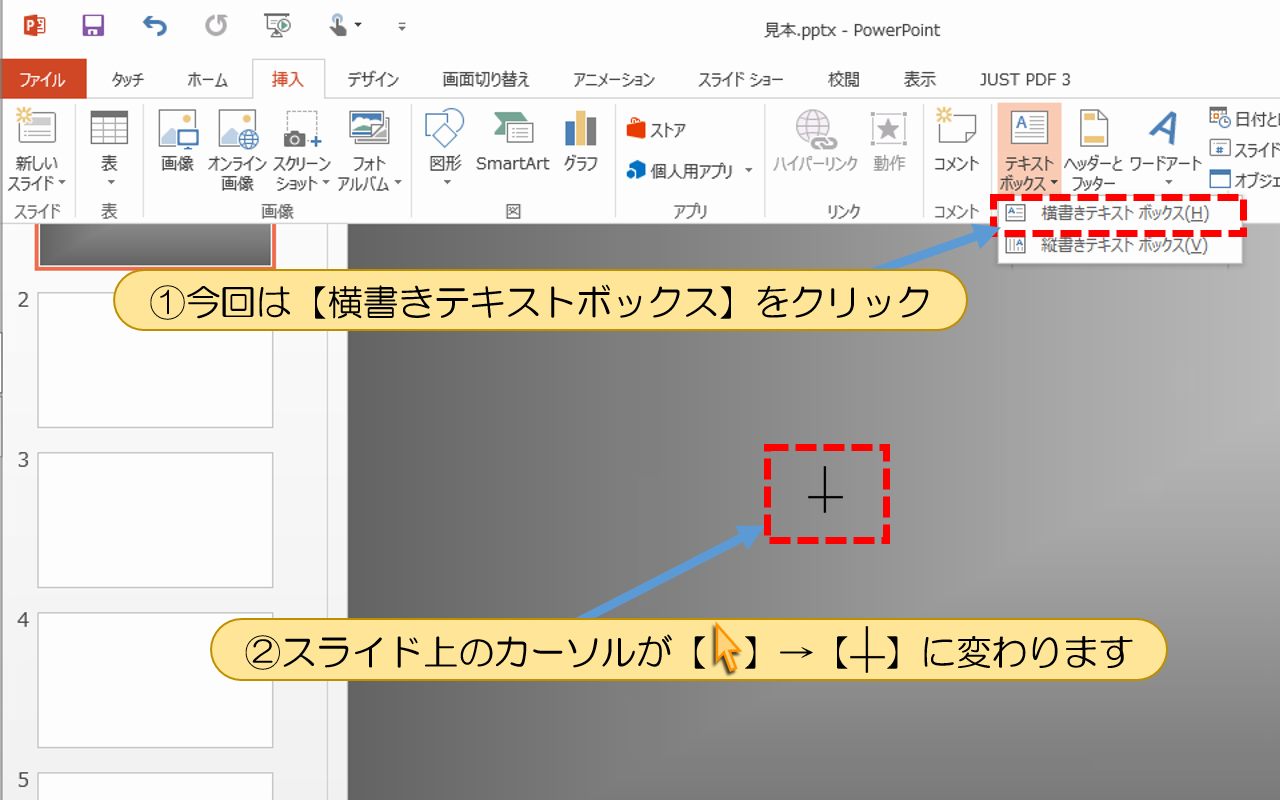Start slideshow from beginning icon
The image size is (1280, 800).
278,25
